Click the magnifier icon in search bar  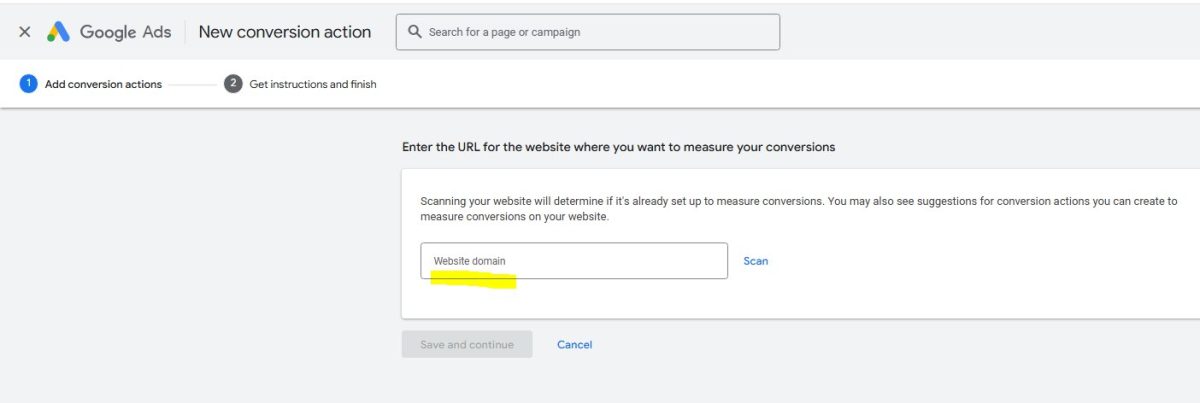pos(414,32)
